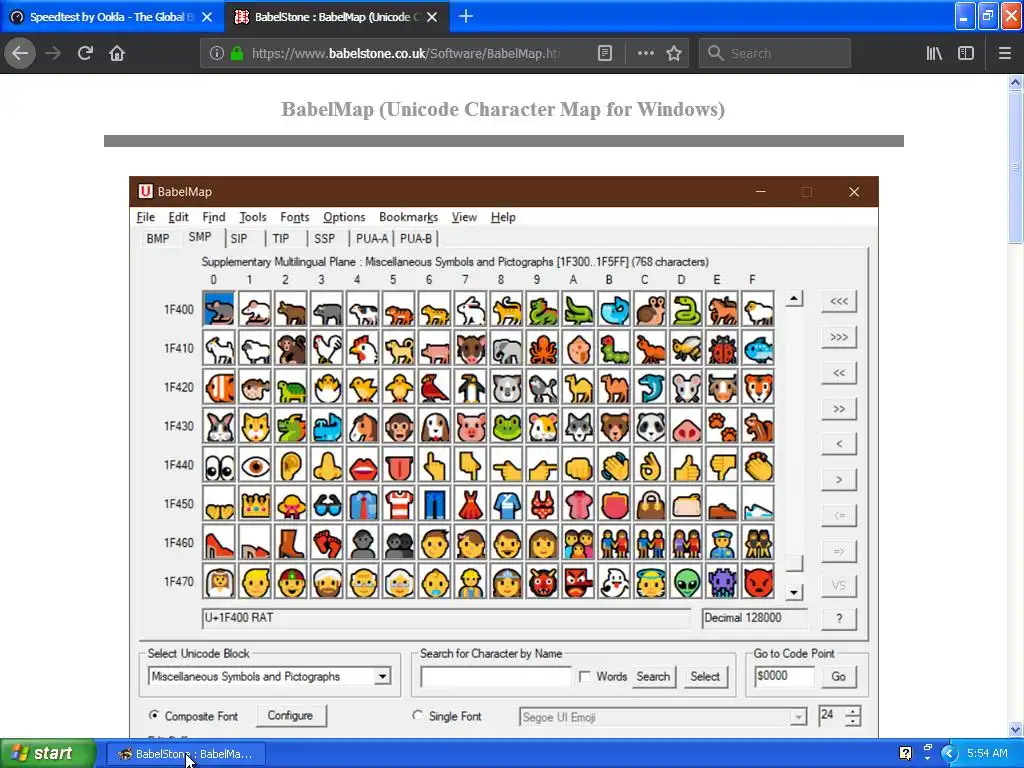Click the character grid scroll up arrow
The image size is (1024, 768).
pyautogui.click(x=793, y=299)
